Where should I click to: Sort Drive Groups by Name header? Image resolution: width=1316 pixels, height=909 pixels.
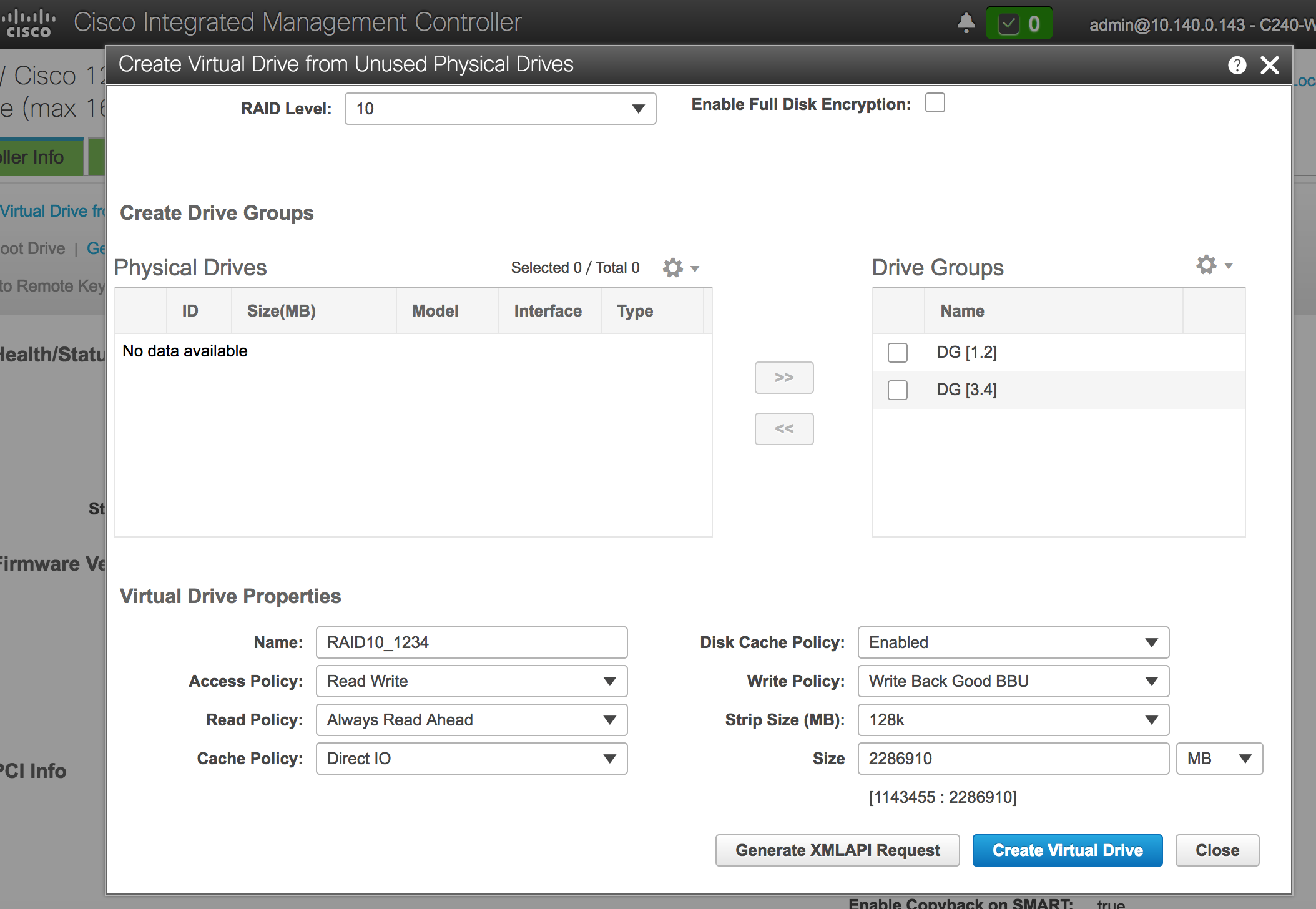(x=1053, y=311)
